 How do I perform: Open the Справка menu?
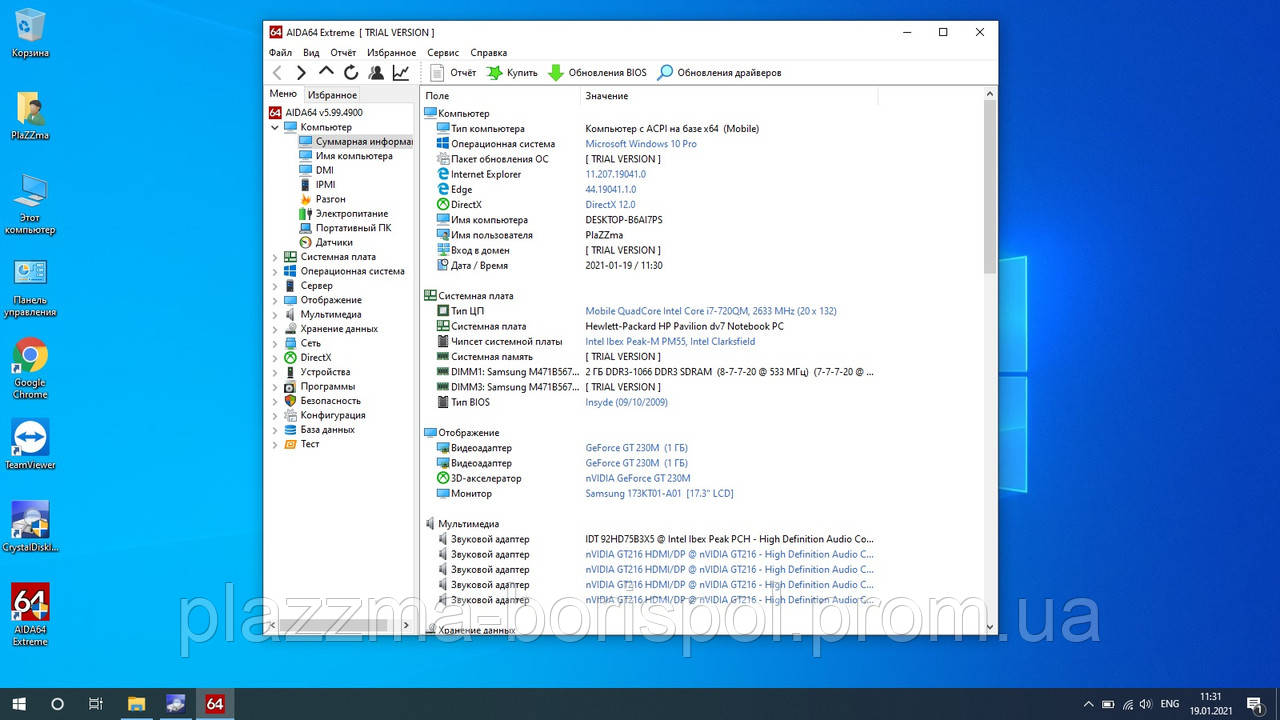click(488, 52)
